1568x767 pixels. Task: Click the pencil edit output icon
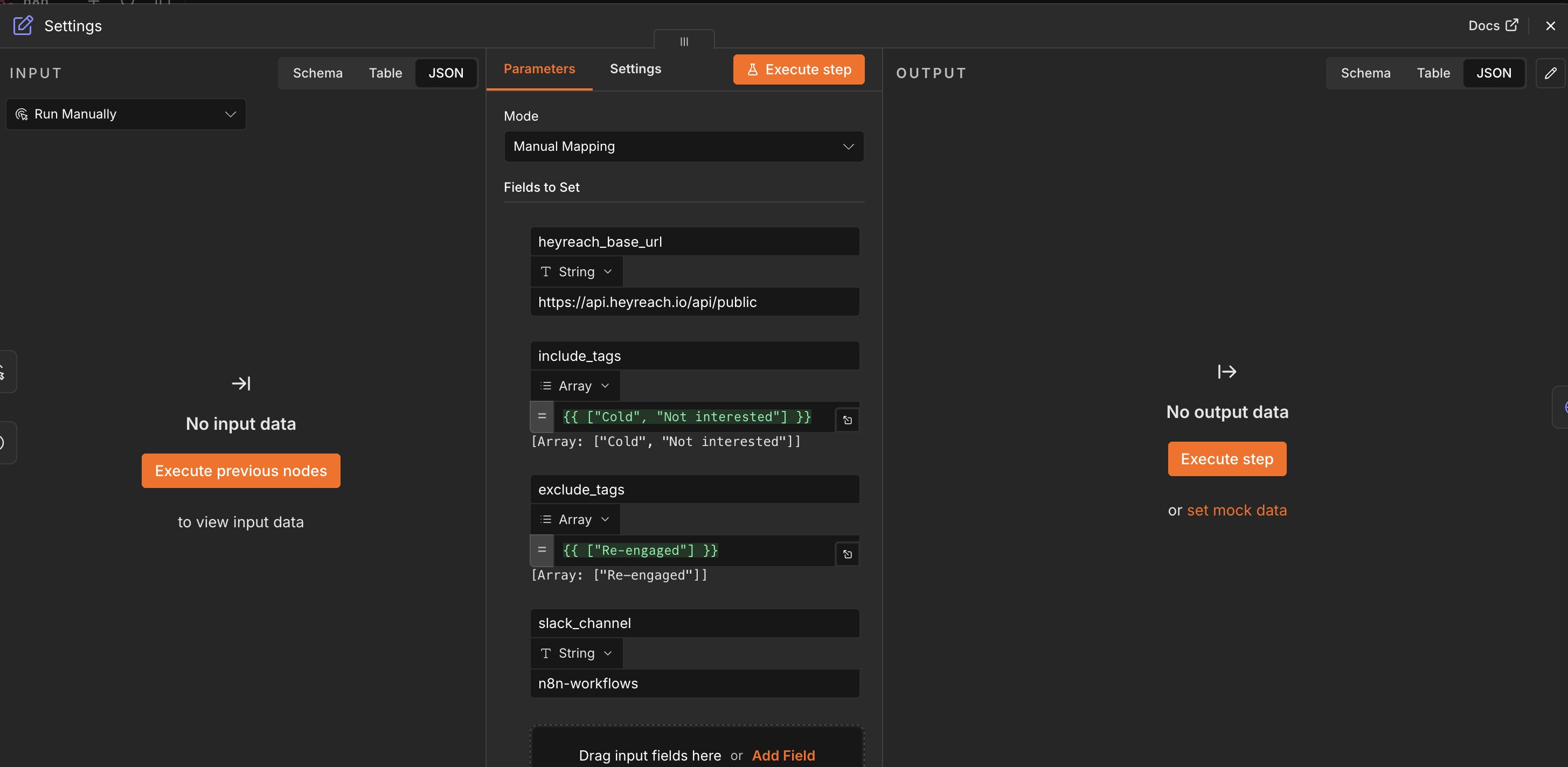[x=1550, y=73]
